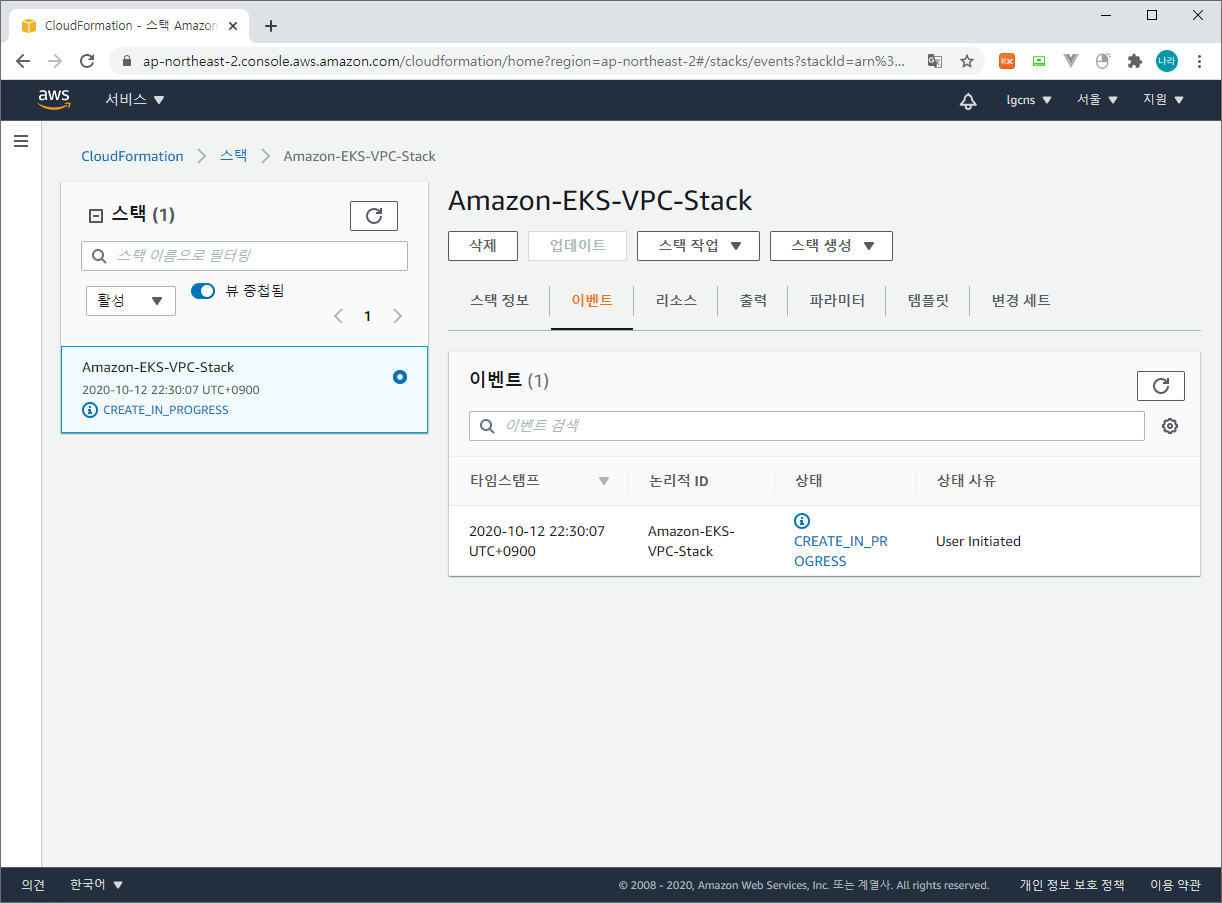Collapse the stacks panel heading
This screenshot has height=903, width=1222.
click(96, 215)
